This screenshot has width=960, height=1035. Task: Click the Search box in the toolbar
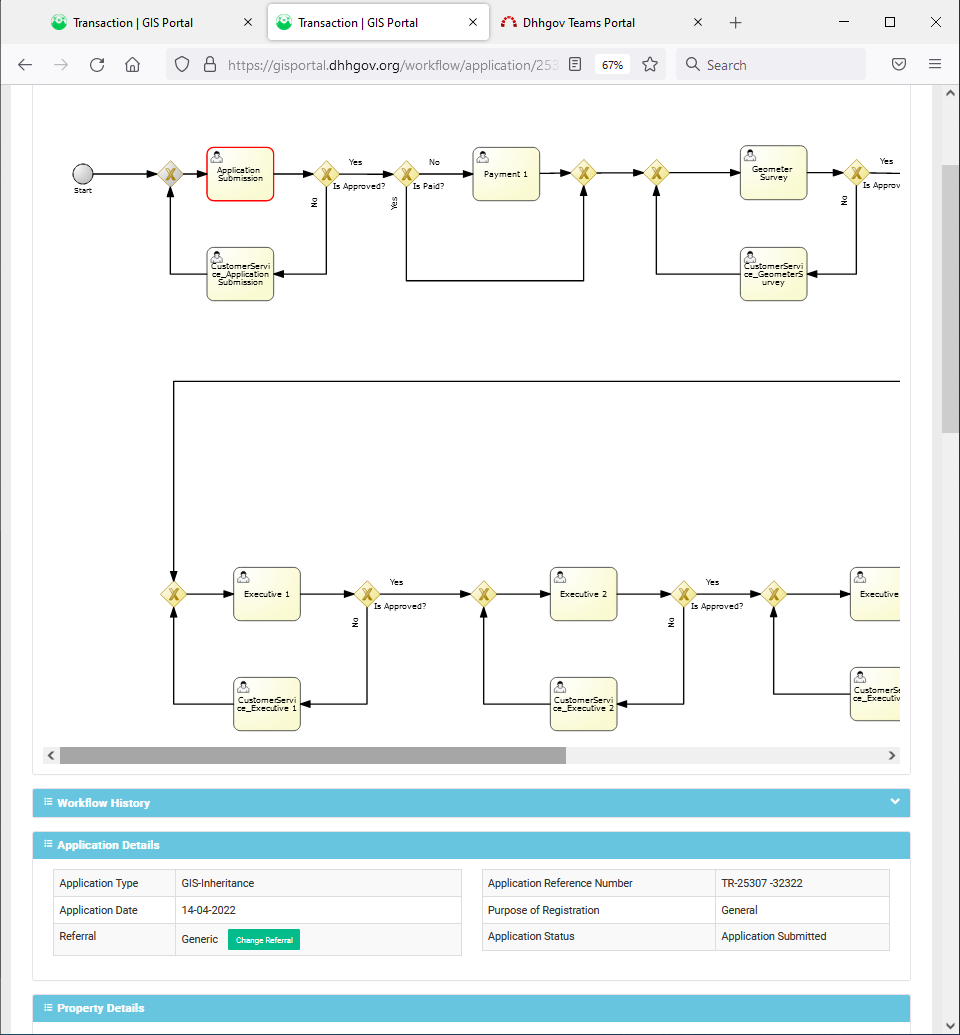(771, 65)
